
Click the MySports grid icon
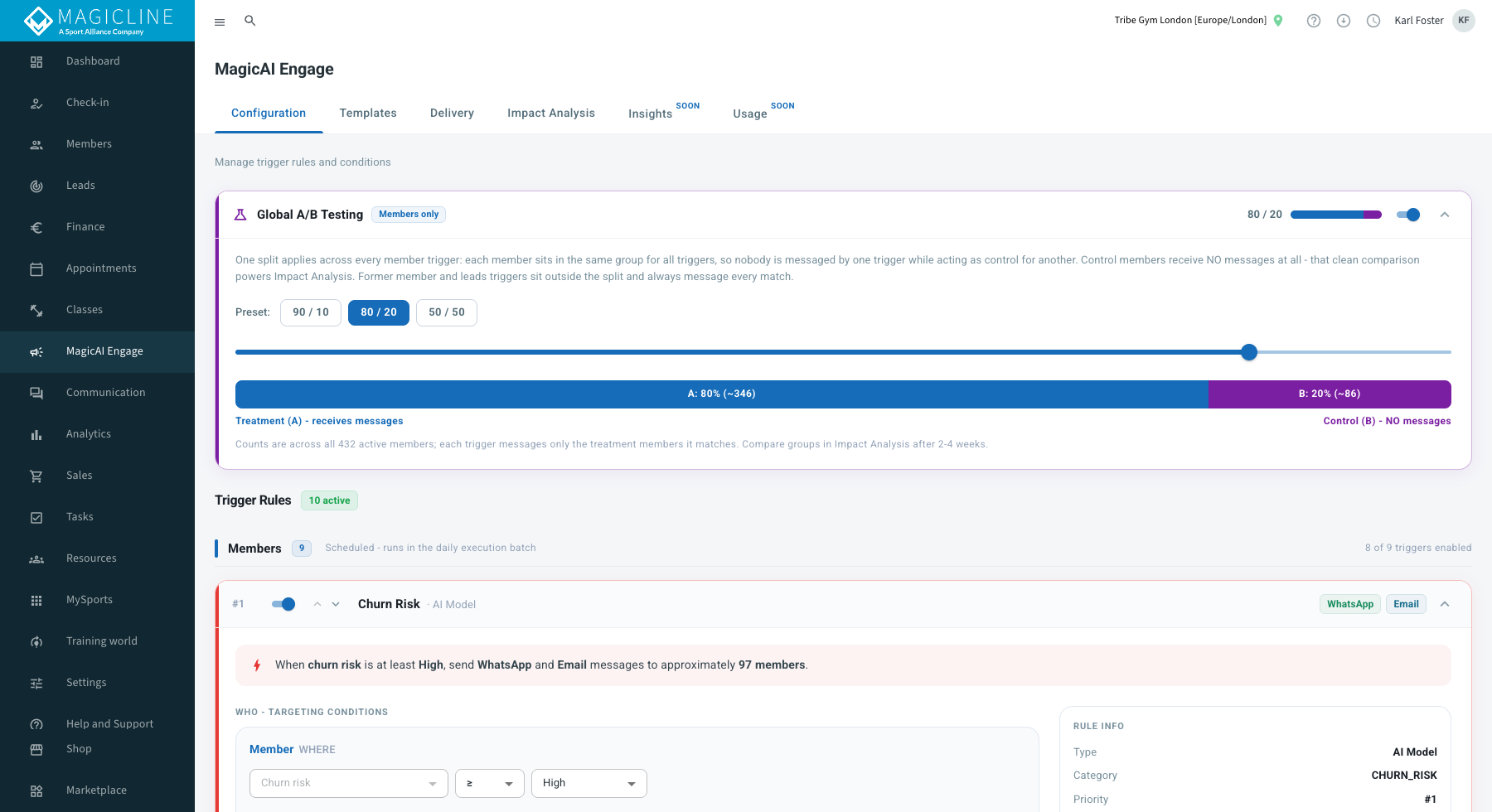pos(36,600)
